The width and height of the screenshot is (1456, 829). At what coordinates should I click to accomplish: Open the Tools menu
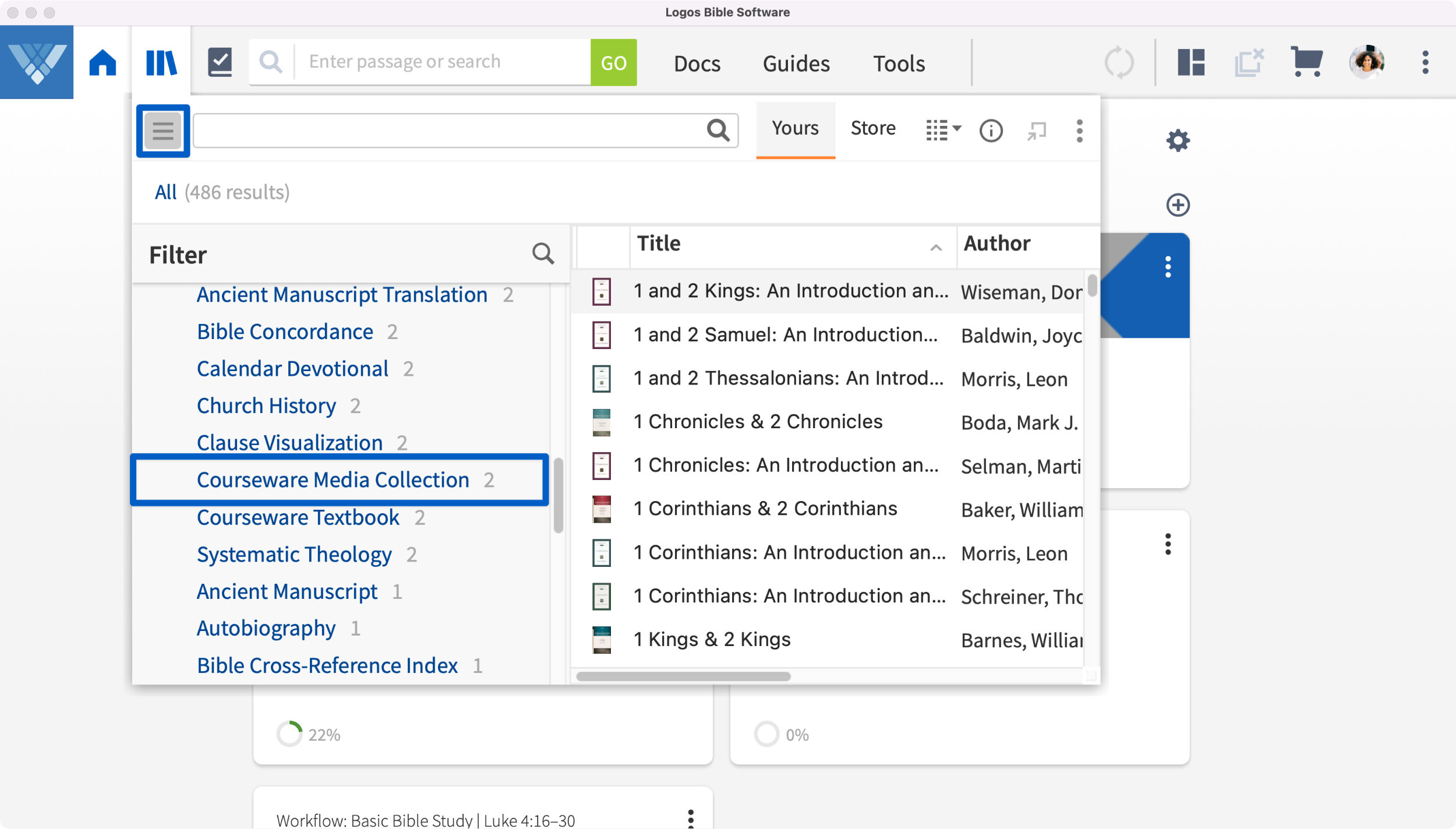coord(899,63)
